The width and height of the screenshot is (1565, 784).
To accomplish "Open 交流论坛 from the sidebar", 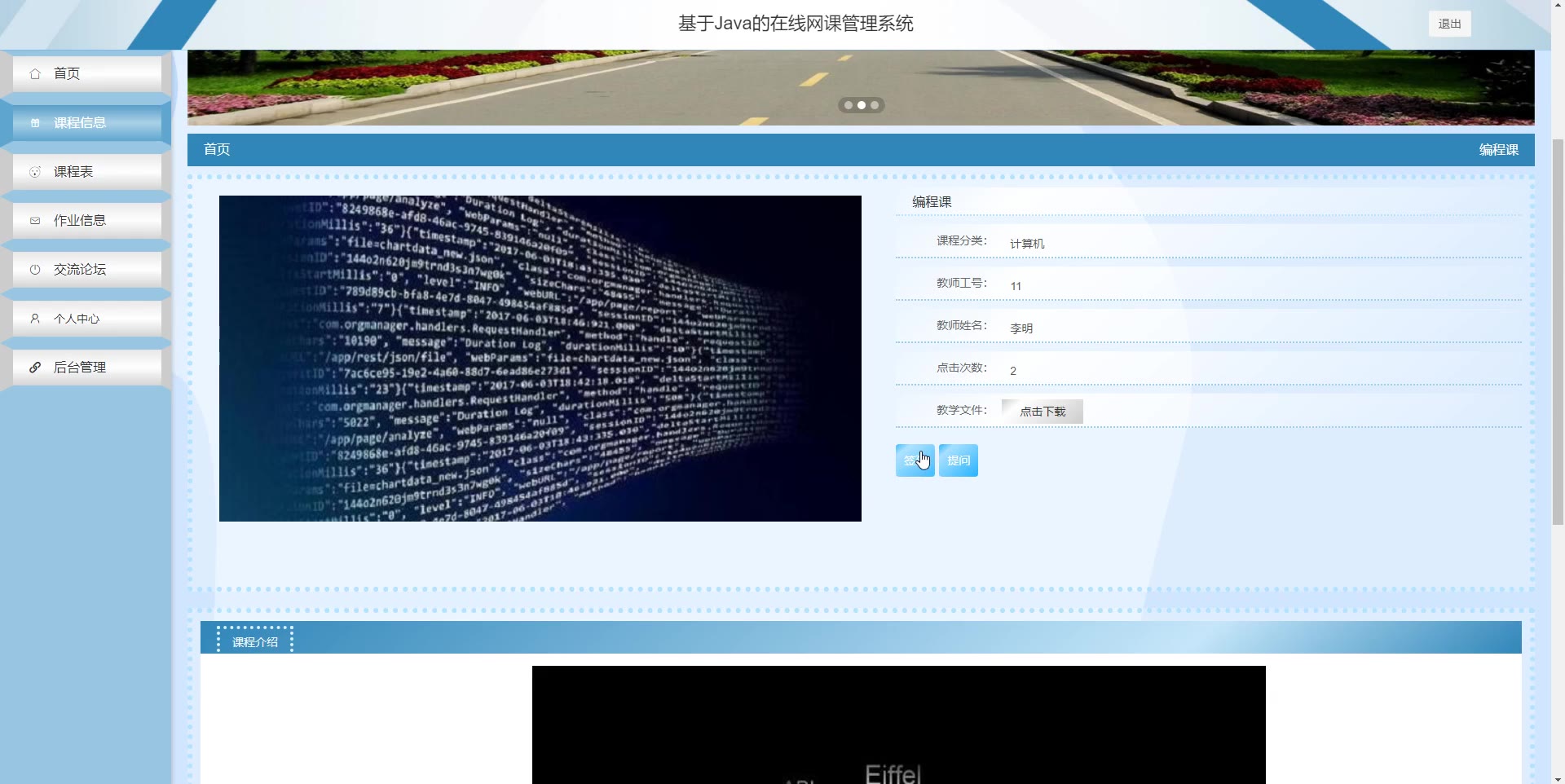I will pyautogui.click(x=87, y=270).
